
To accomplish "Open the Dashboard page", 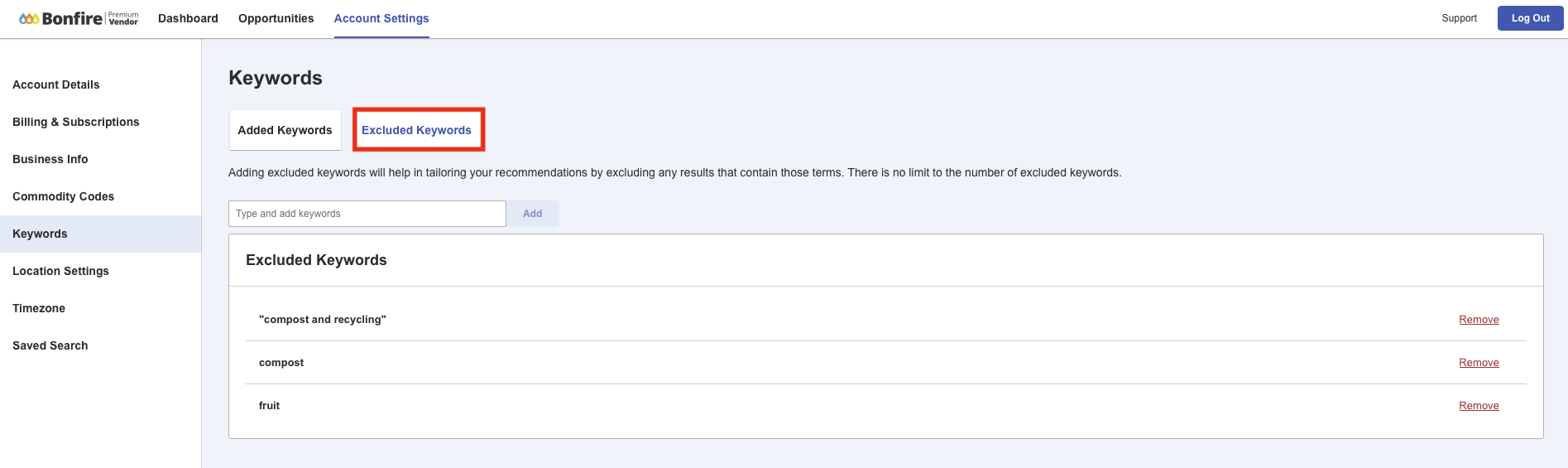I will 188,18.
